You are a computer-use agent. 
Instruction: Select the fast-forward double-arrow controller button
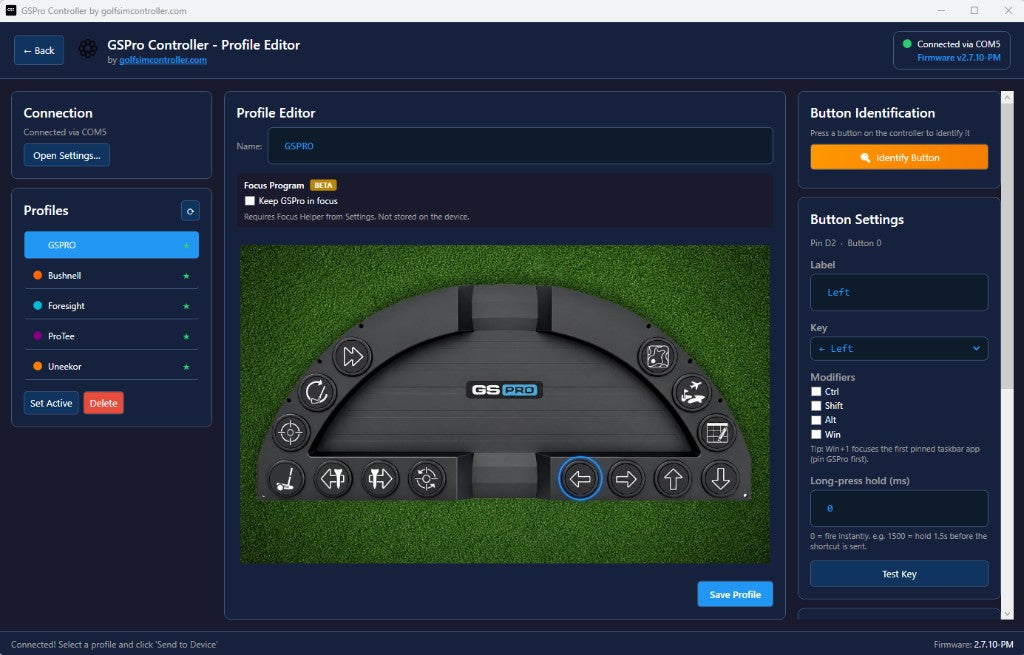pos(353,357)
